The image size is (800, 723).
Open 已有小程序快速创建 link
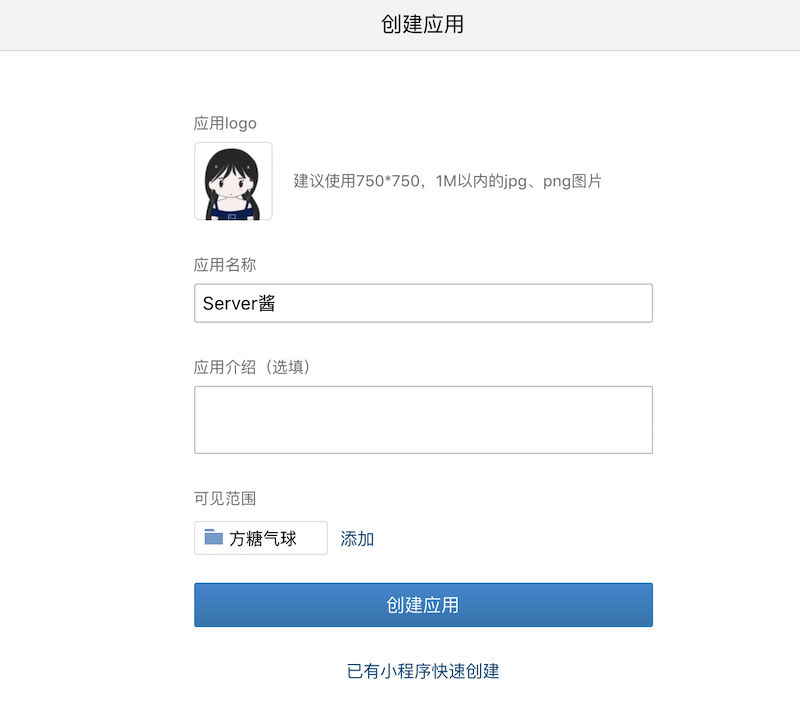click(423, 671)
